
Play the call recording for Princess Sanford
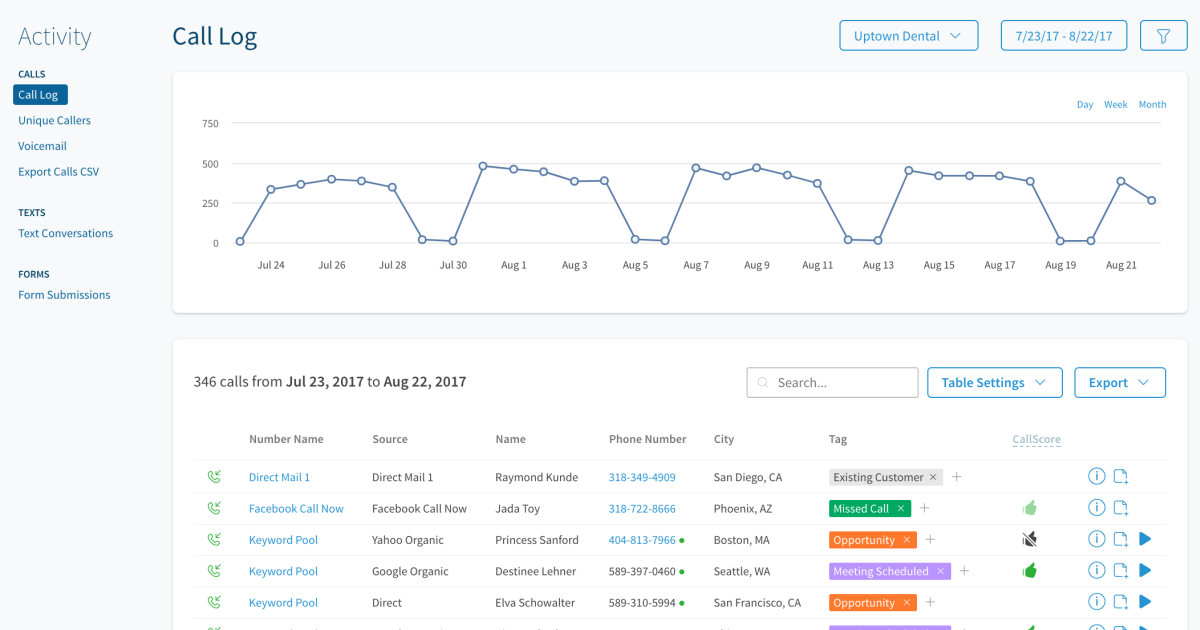[1144, 539]
